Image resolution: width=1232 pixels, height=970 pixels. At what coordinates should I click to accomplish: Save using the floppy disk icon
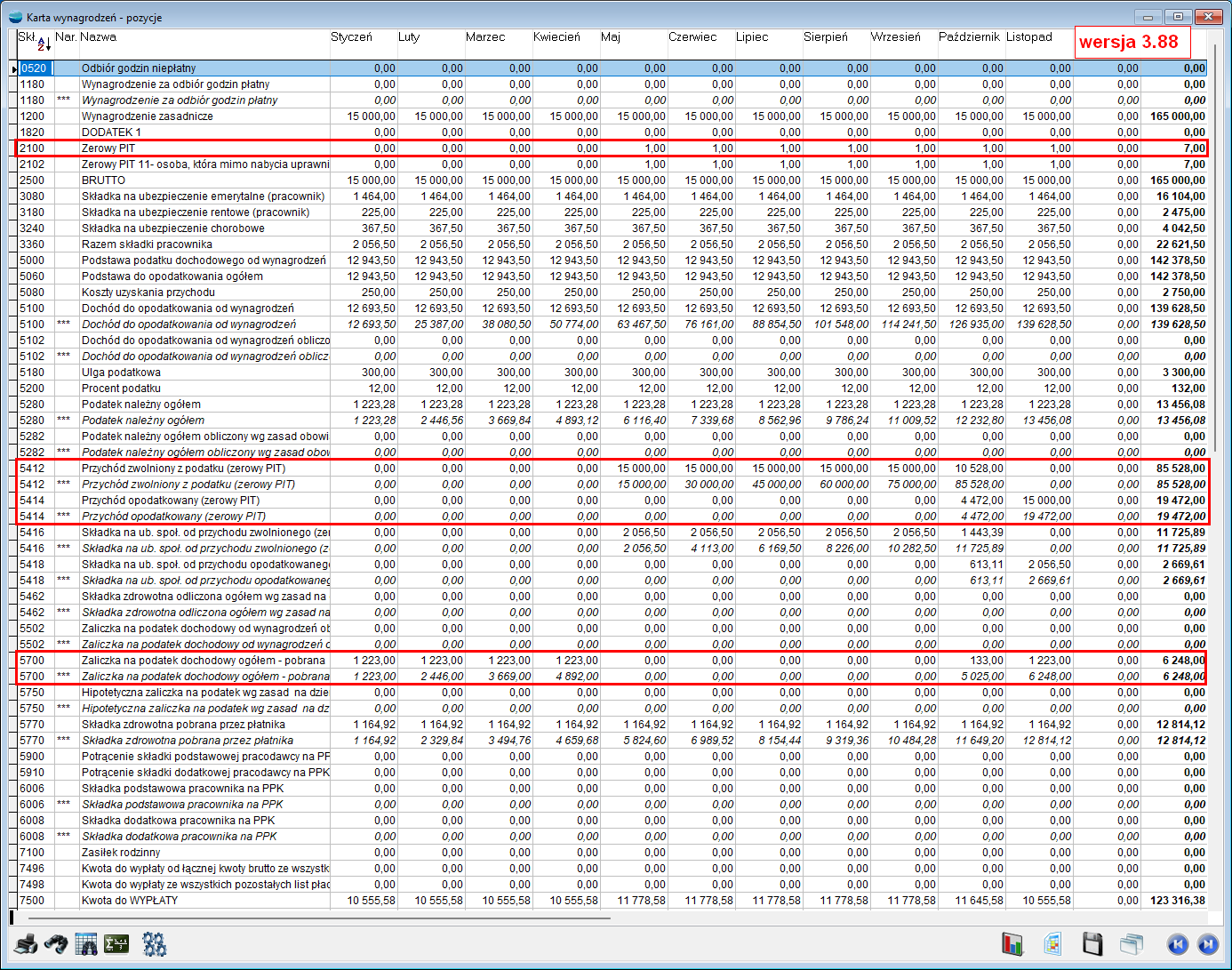click(x=1092, y=943)
